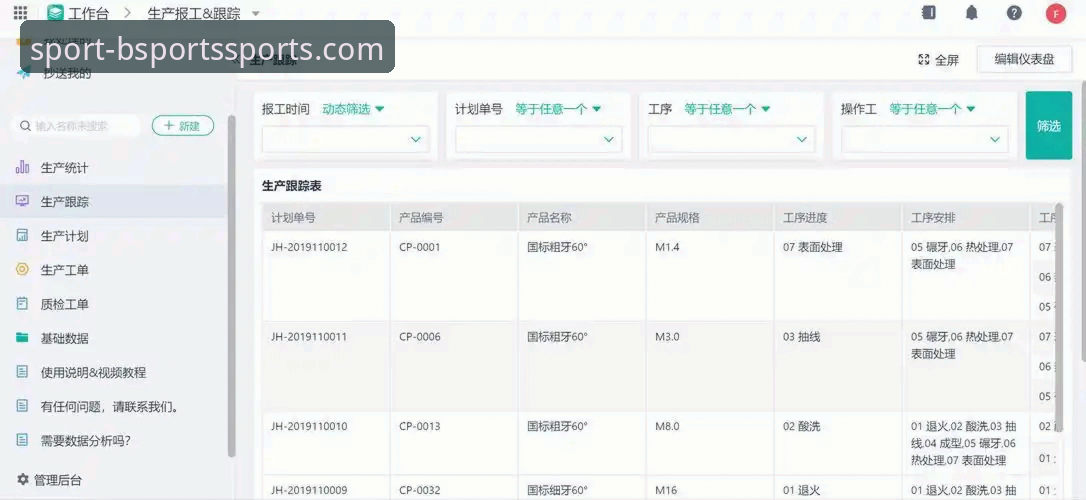Open 报工时间 动态筛选 condition dropdown
Image resolution: width=1086 pixels, height=500 pixels.
353,109
